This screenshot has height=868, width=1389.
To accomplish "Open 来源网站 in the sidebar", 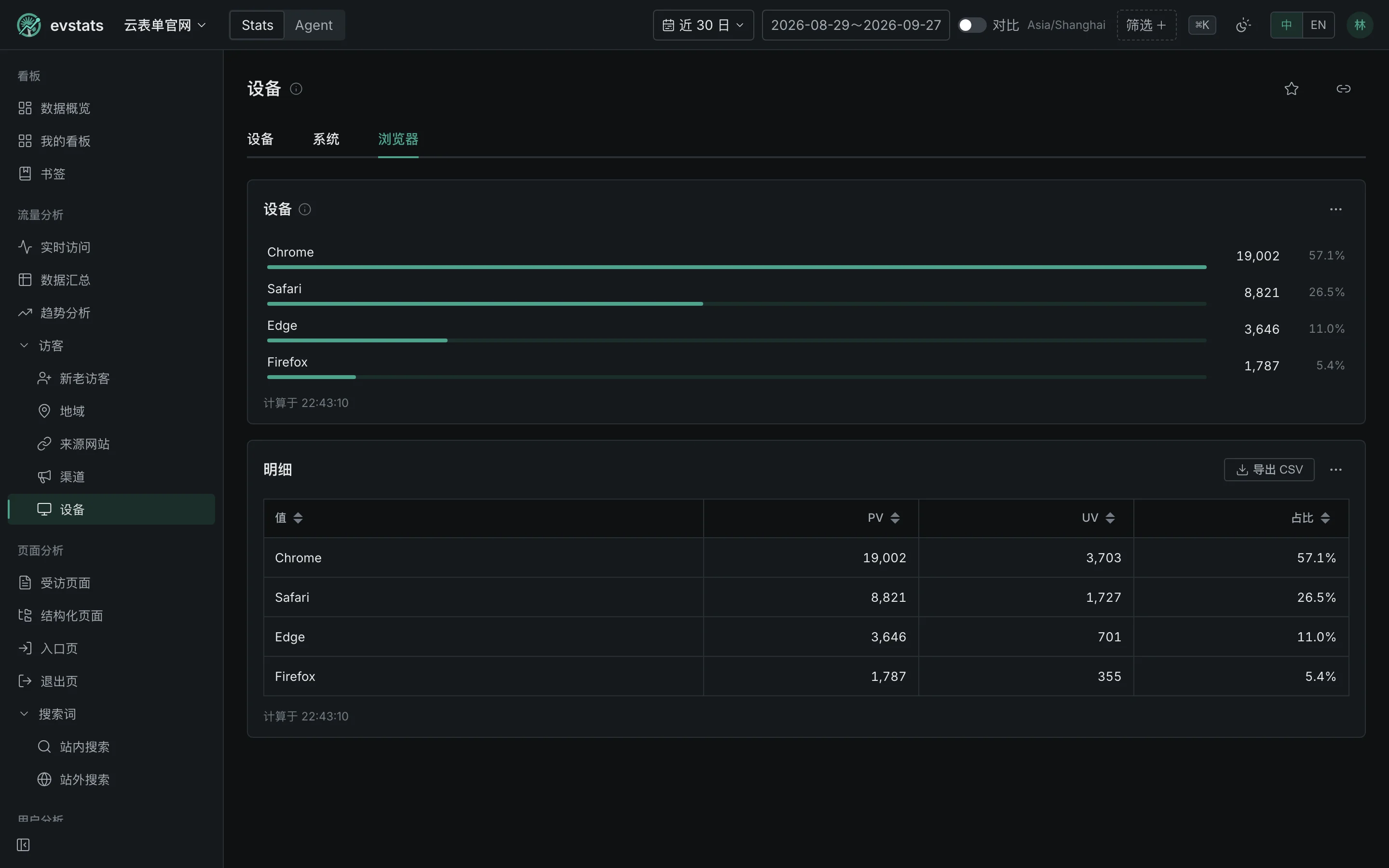I will [x=111, y=444].
